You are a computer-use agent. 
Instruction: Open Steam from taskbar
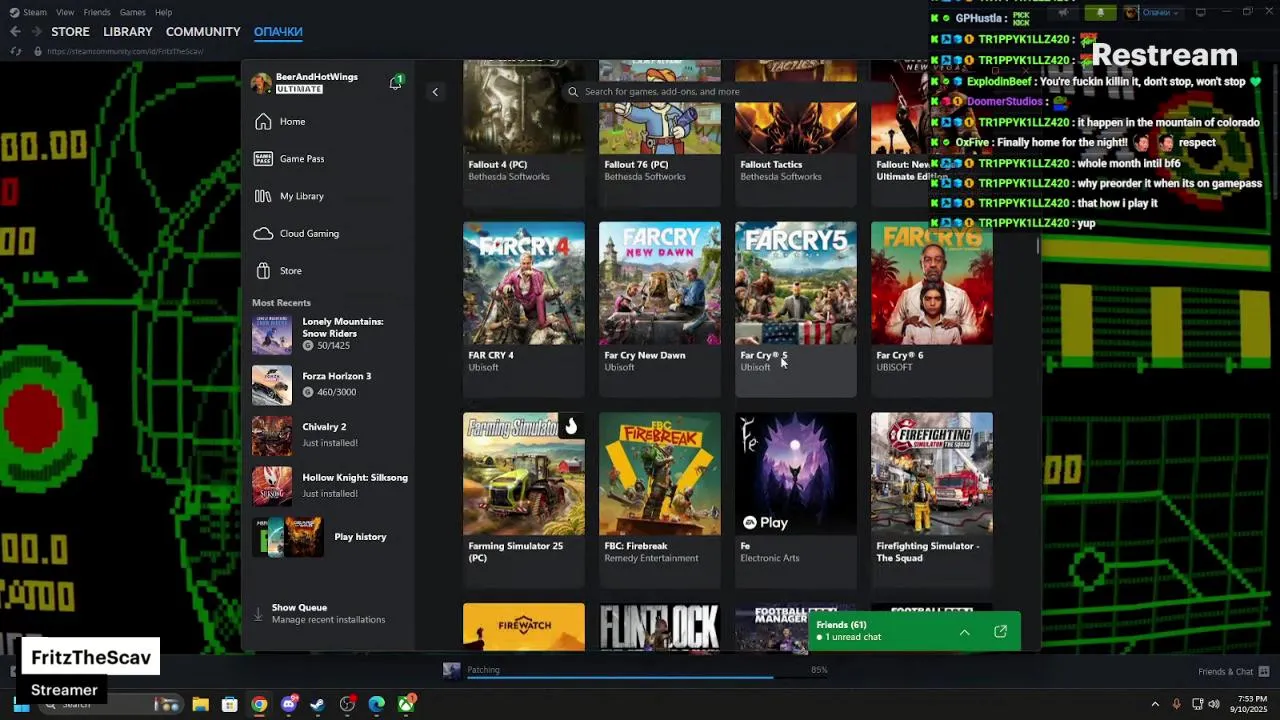[318, 704]
